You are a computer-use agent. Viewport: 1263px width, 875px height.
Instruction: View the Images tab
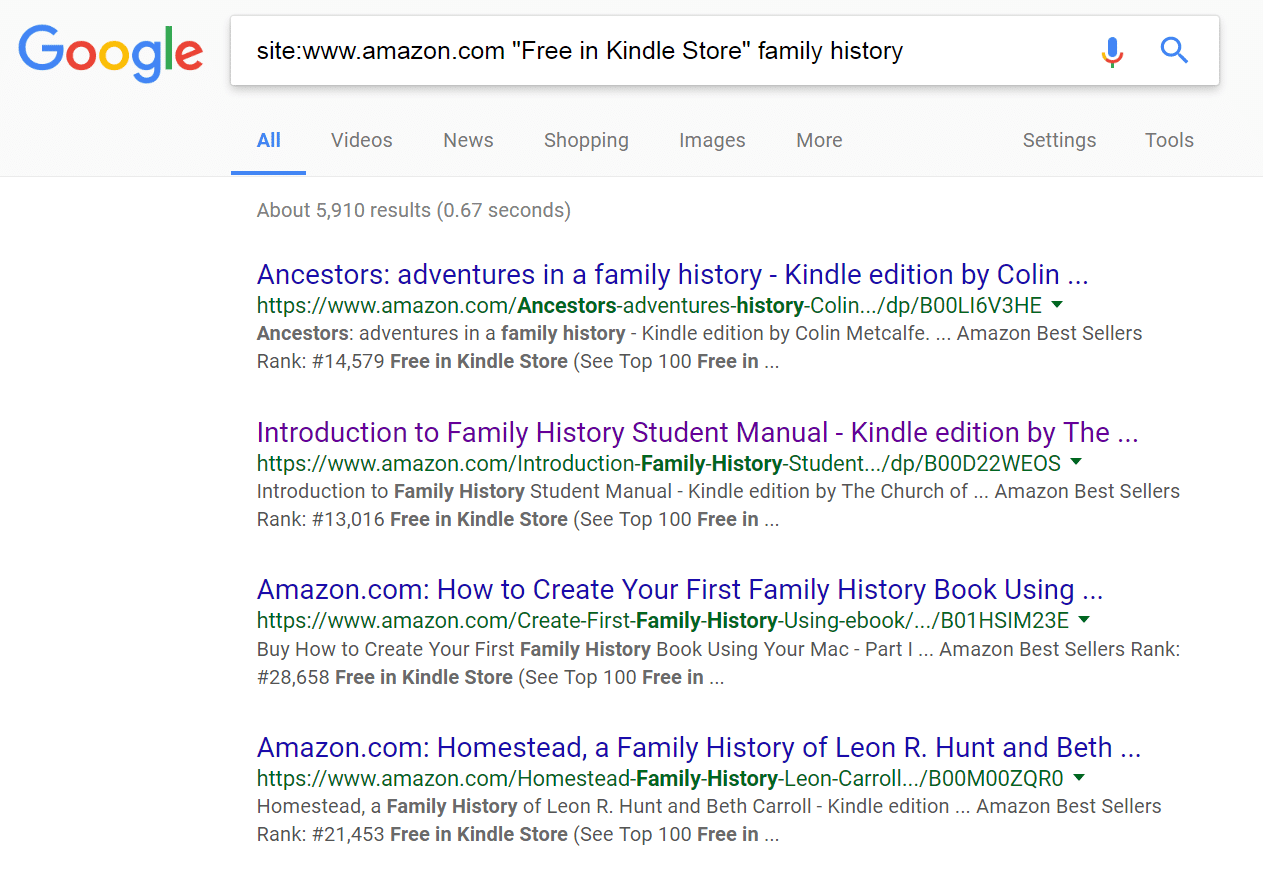pos(712,140)
